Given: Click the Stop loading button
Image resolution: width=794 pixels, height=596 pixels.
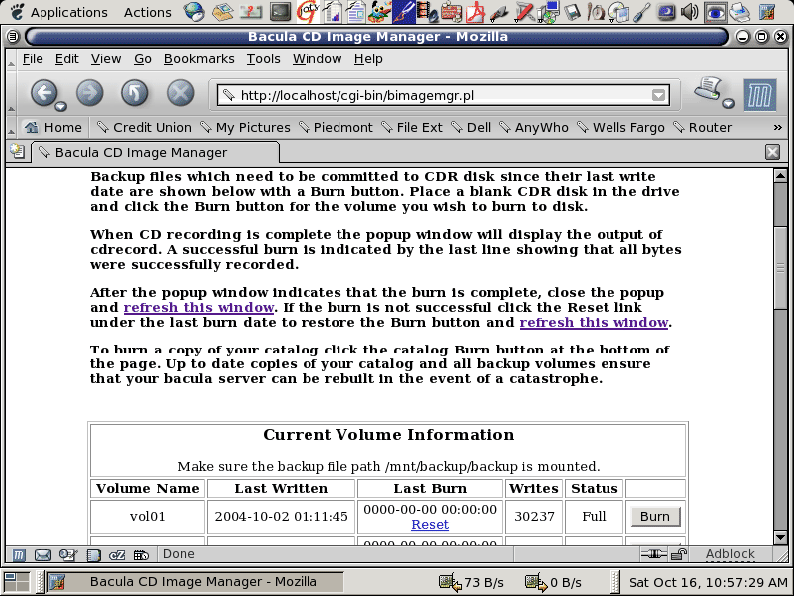Looking at the screenshot, I should (x=180, y=93).
